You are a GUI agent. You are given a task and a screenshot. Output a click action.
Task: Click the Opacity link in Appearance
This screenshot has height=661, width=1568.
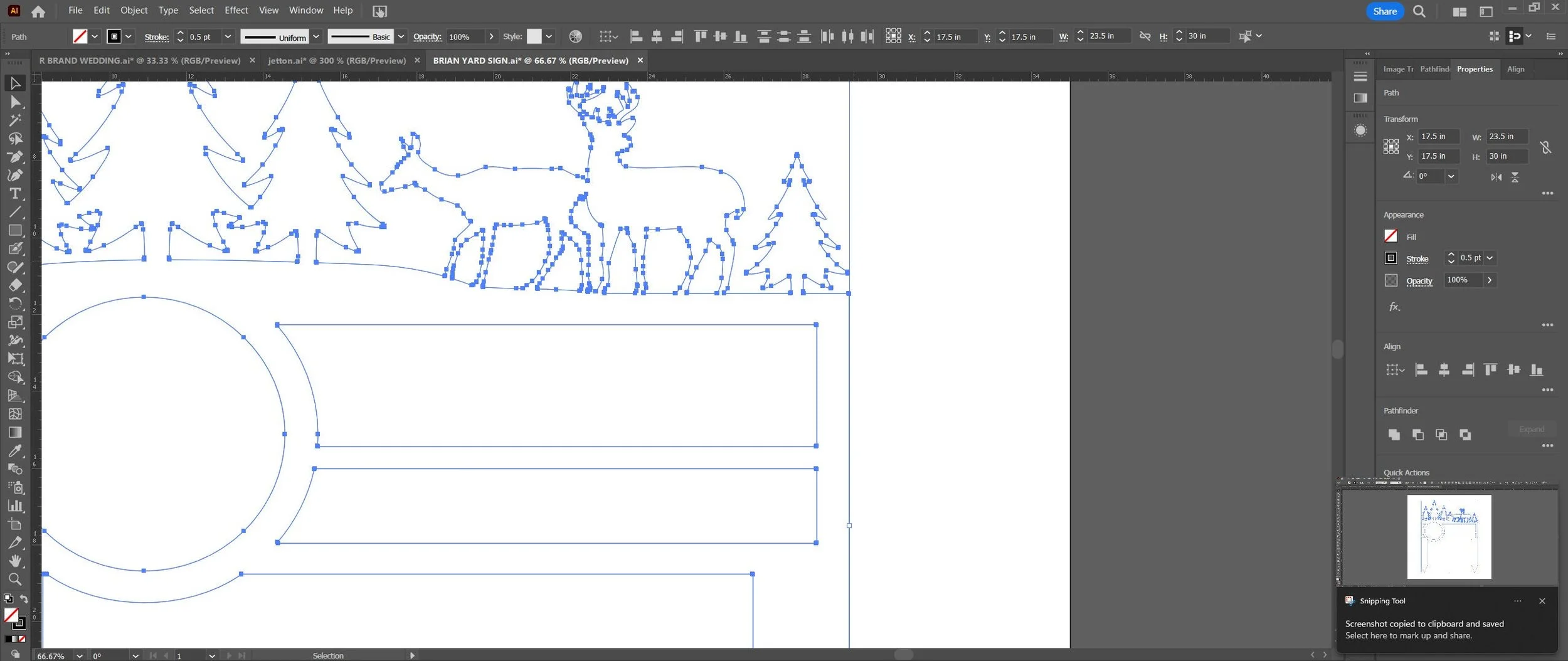[1419, 281]
